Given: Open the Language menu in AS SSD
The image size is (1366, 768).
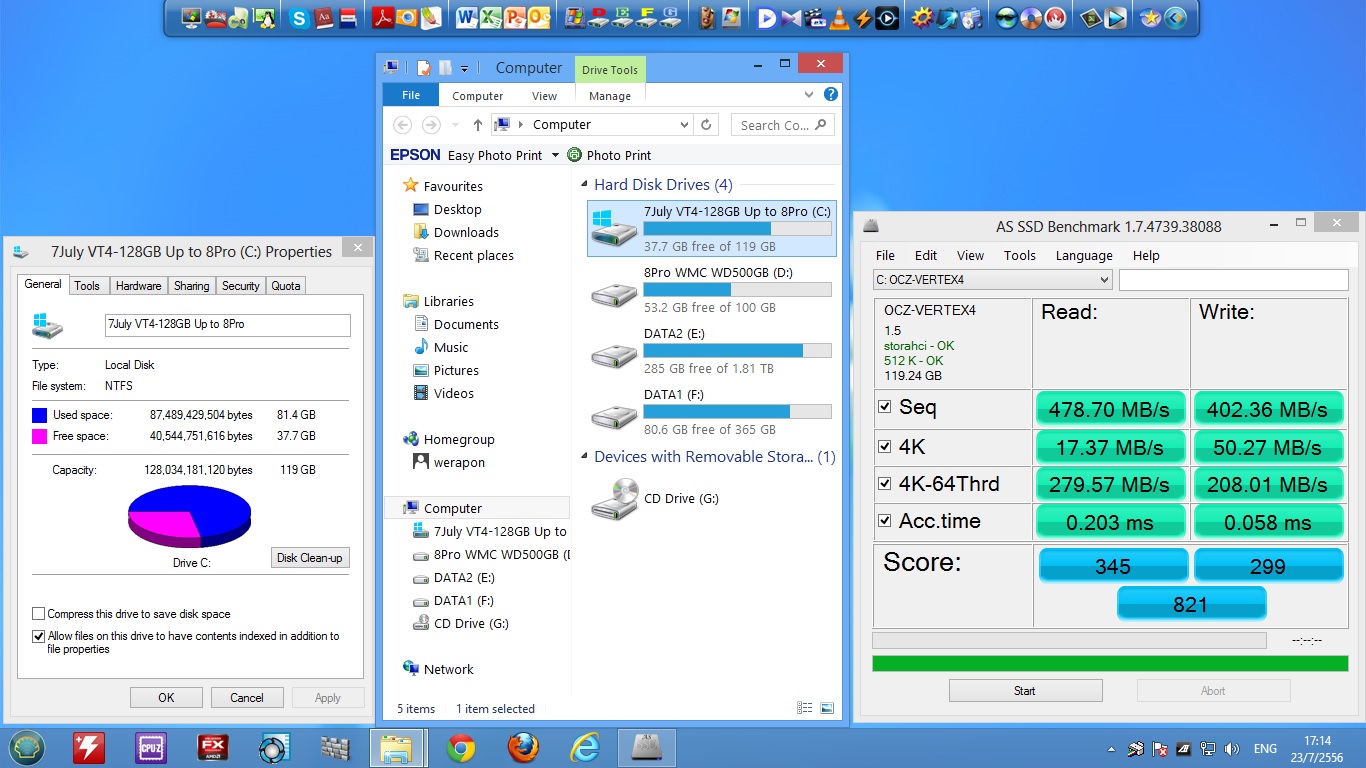Looking at the screenshot, I should pyautogui.click(x=1084, y=255).
